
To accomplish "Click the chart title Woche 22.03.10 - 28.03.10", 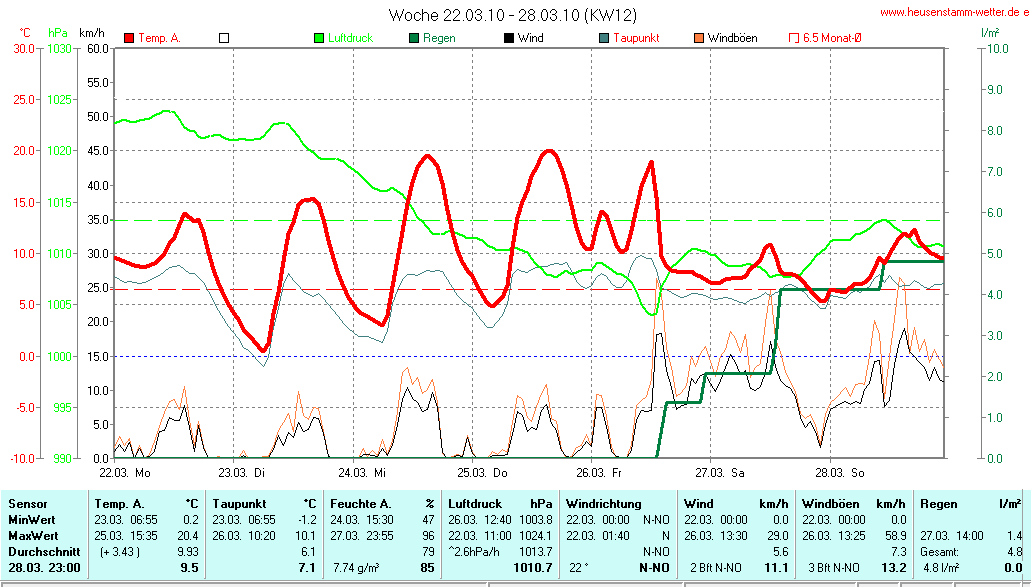I will (513, 15).
